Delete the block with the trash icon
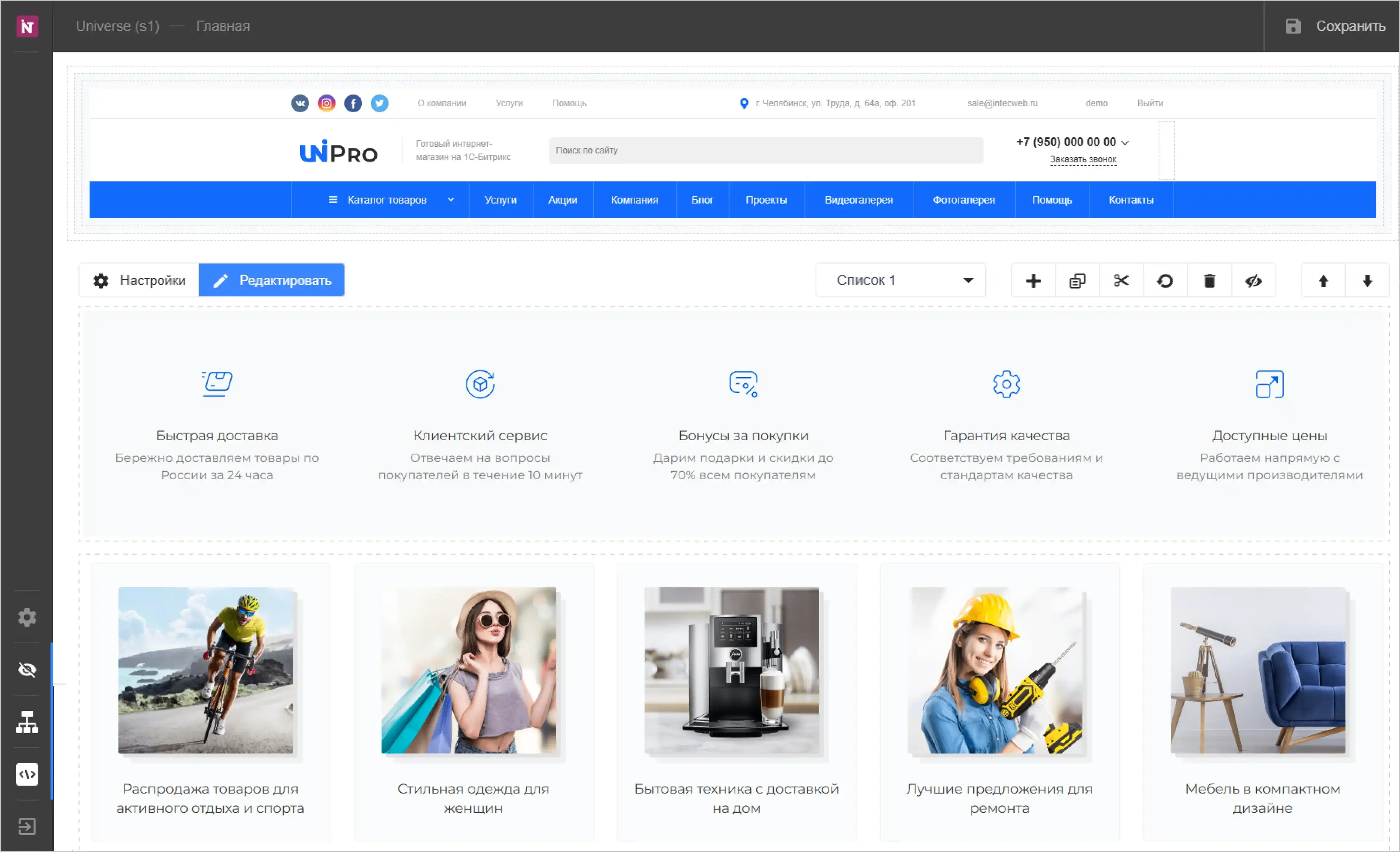The image size is (1400, 852). coord(1209,280)
